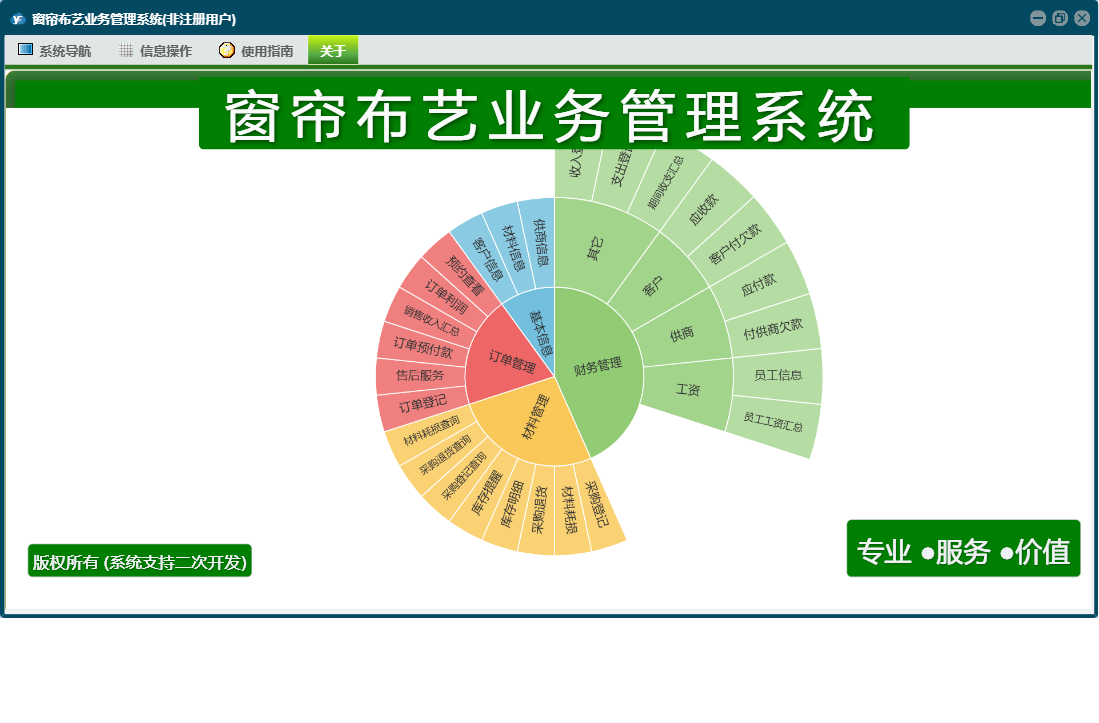Choose 采购退货查询 in the materials section
This screenshot has width=1099, height=723.
pyautogui.click(x=445, y=454)
